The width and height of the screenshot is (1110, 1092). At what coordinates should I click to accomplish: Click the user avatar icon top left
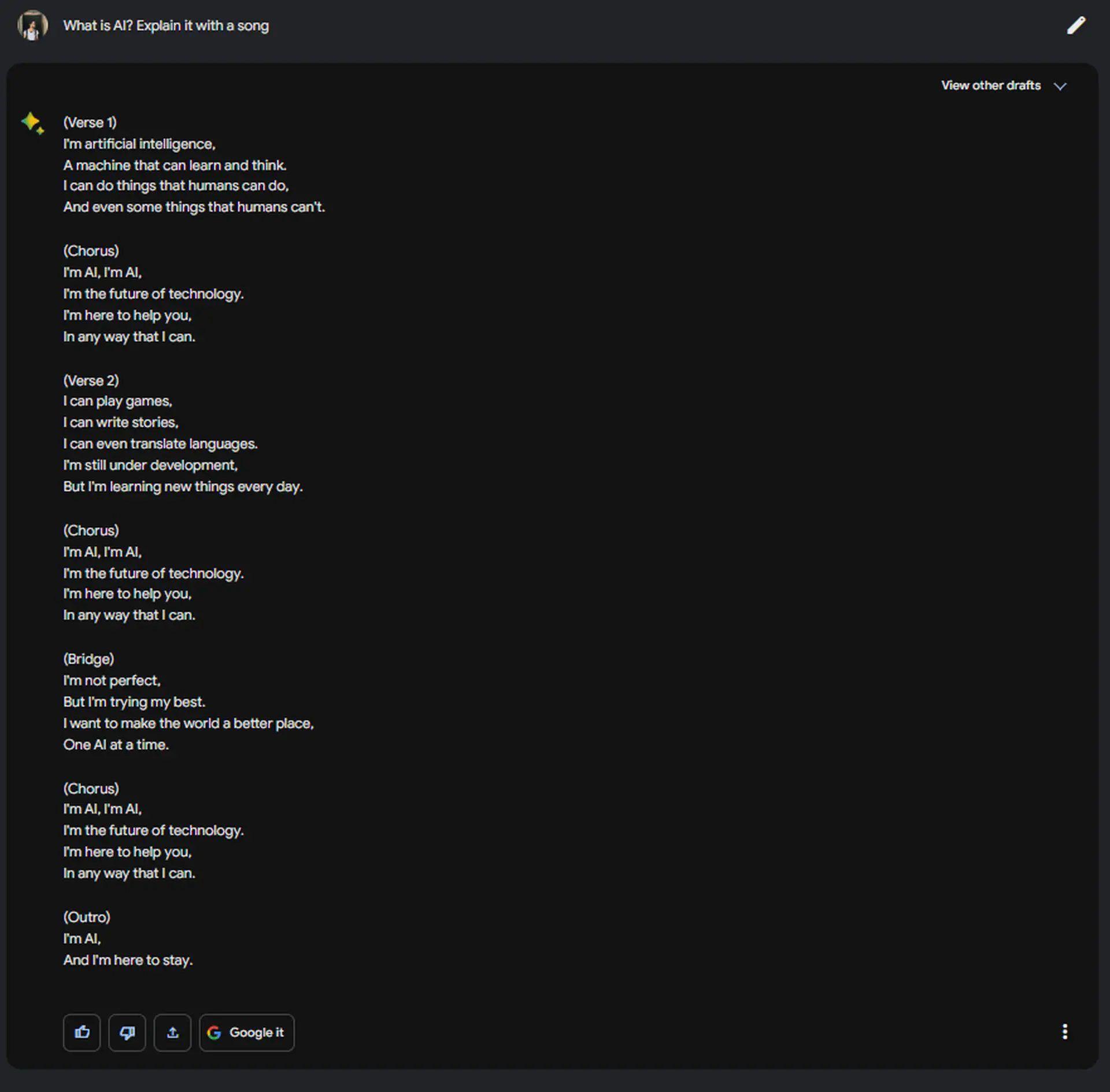point(32,25)
